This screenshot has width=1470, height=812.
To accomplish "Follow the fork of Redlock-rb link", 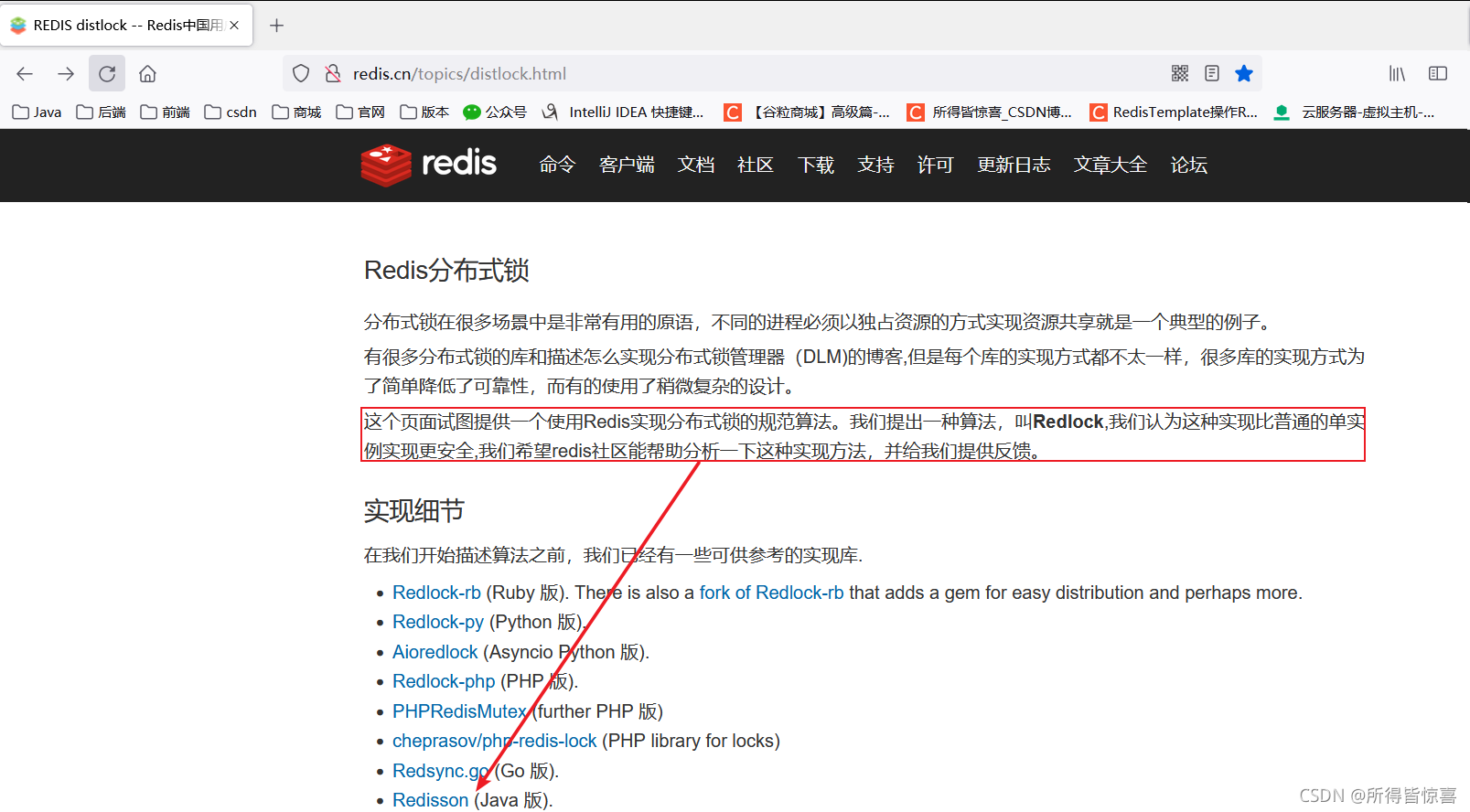I will tap(771, 593).
